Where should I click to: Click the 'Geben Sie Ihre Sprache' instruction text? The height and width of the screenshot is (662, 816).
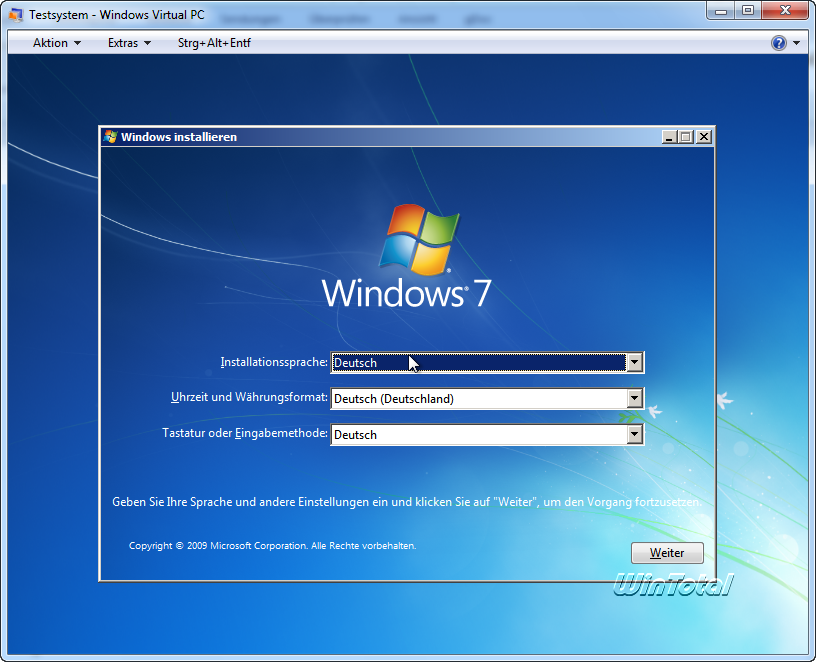(406, 502)
